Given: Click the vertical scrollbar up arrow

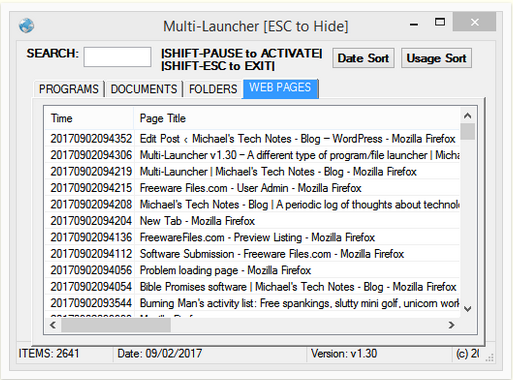Looking at the screenshot, I should pyautogui.click(x=467, y=116).
